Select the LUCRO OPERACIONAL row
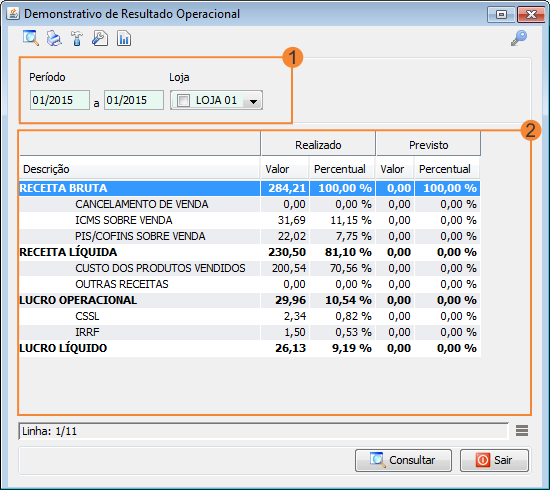 pyautogui.click(x=250, y=300)
